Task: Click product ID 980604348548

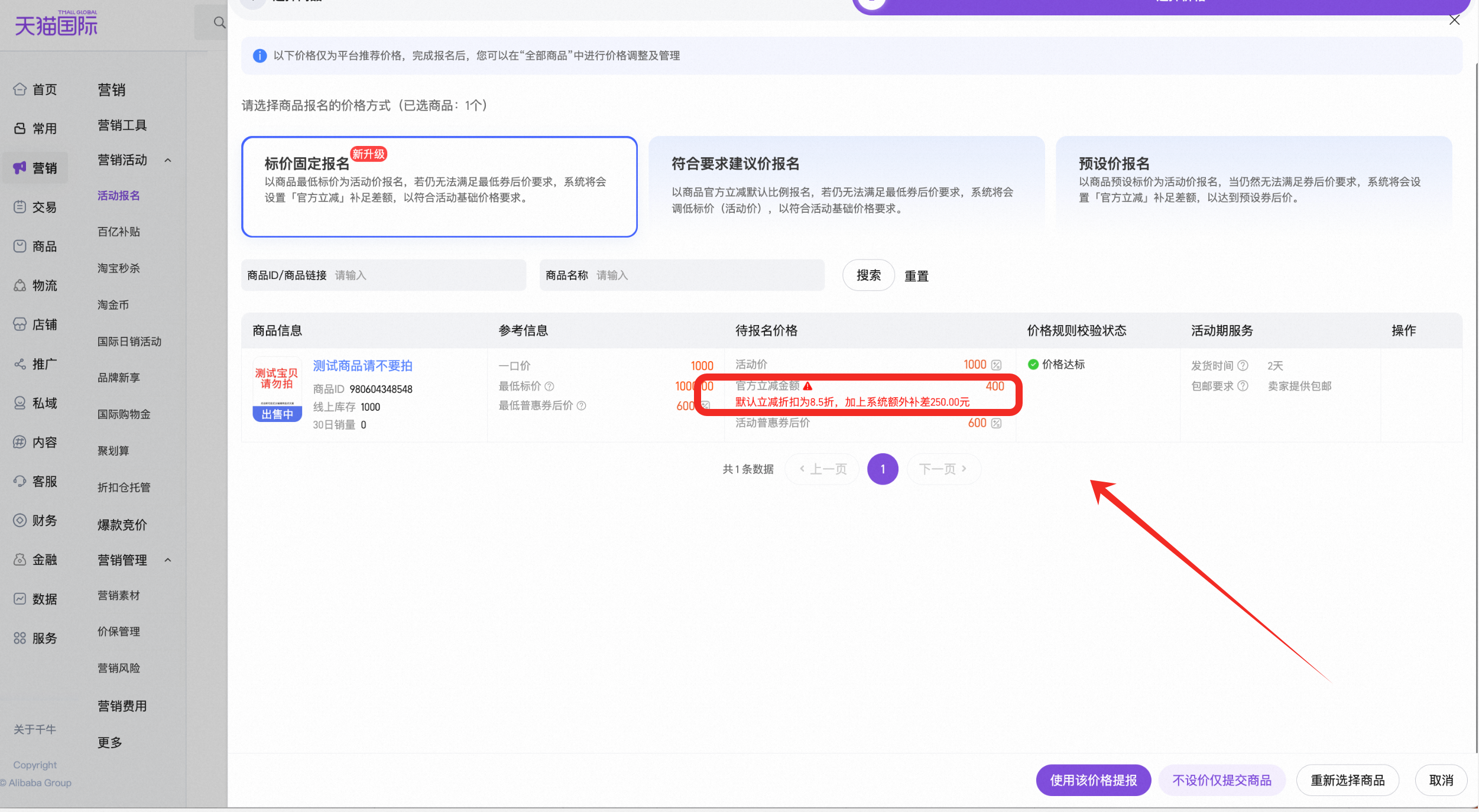Action: (x=381, y=389)
